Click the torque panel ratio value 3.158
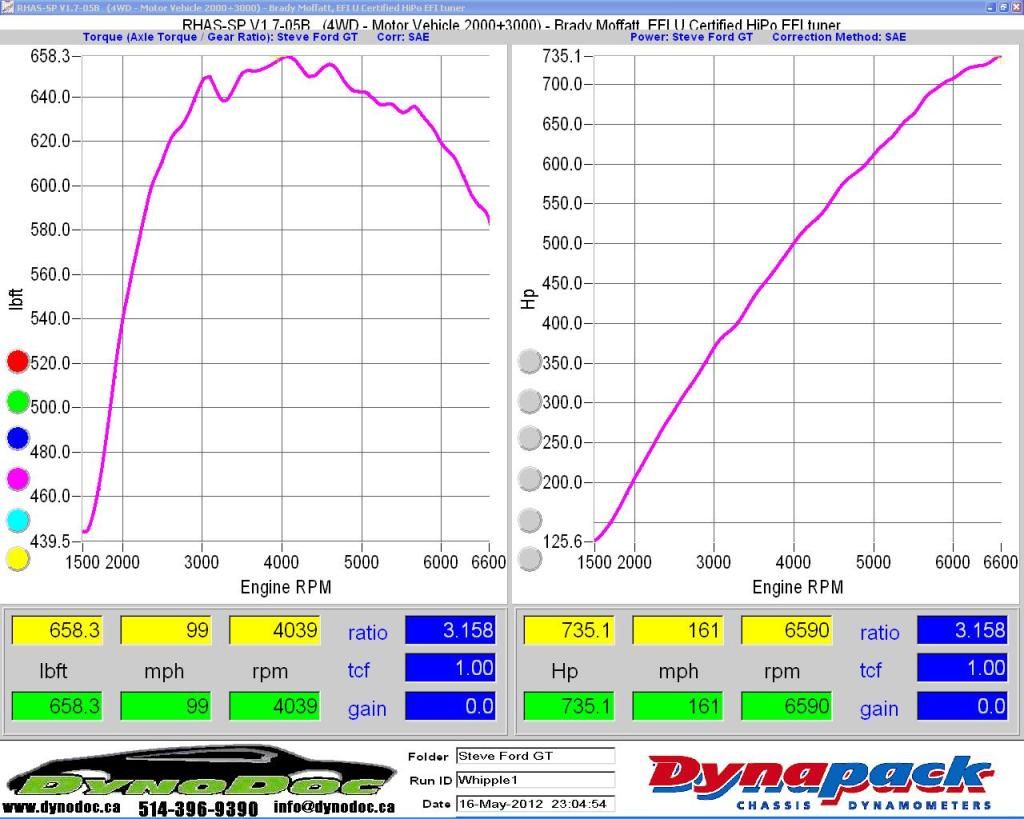Image resolution: width=1024 pixels, height=819 pixels. pyautogui.click(x=450, y=630)
